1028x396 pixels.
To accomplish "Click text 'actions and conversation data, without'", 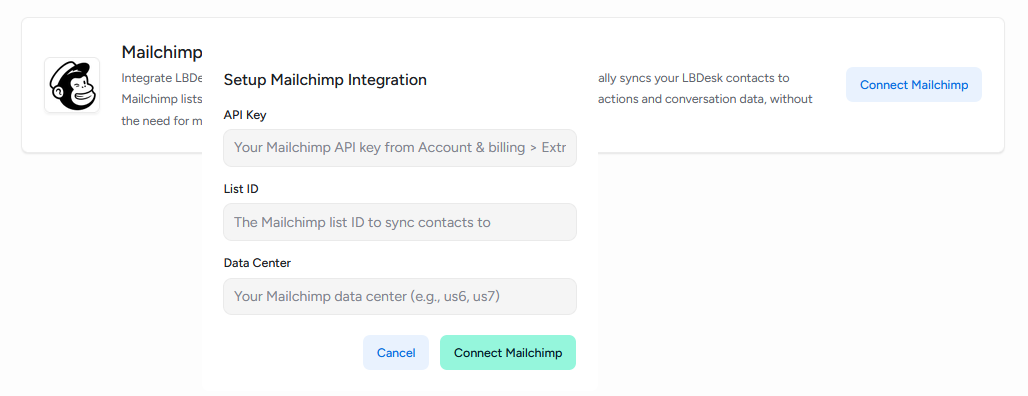I will point(705,99).
